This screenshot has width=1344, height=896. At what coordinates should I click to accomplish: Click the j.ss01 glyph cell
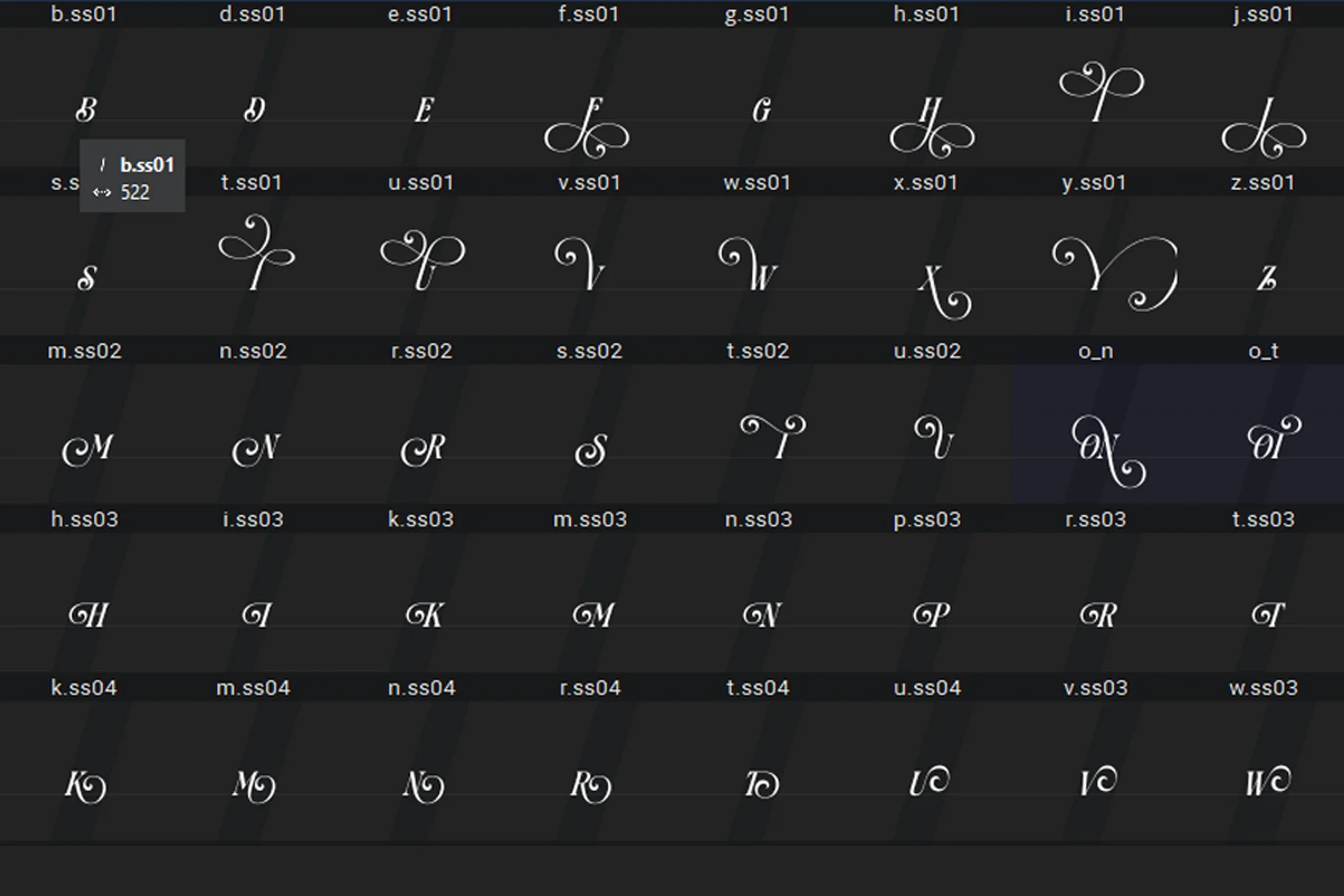coord(1264,130)
